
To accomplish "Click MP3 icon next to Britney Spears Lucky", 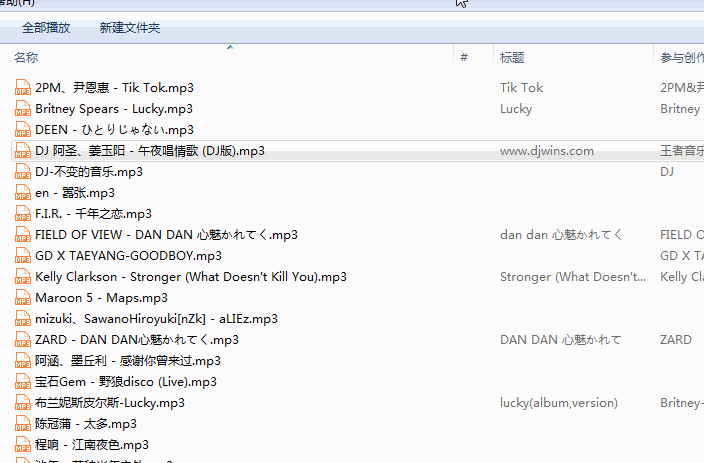I will 22,109.
